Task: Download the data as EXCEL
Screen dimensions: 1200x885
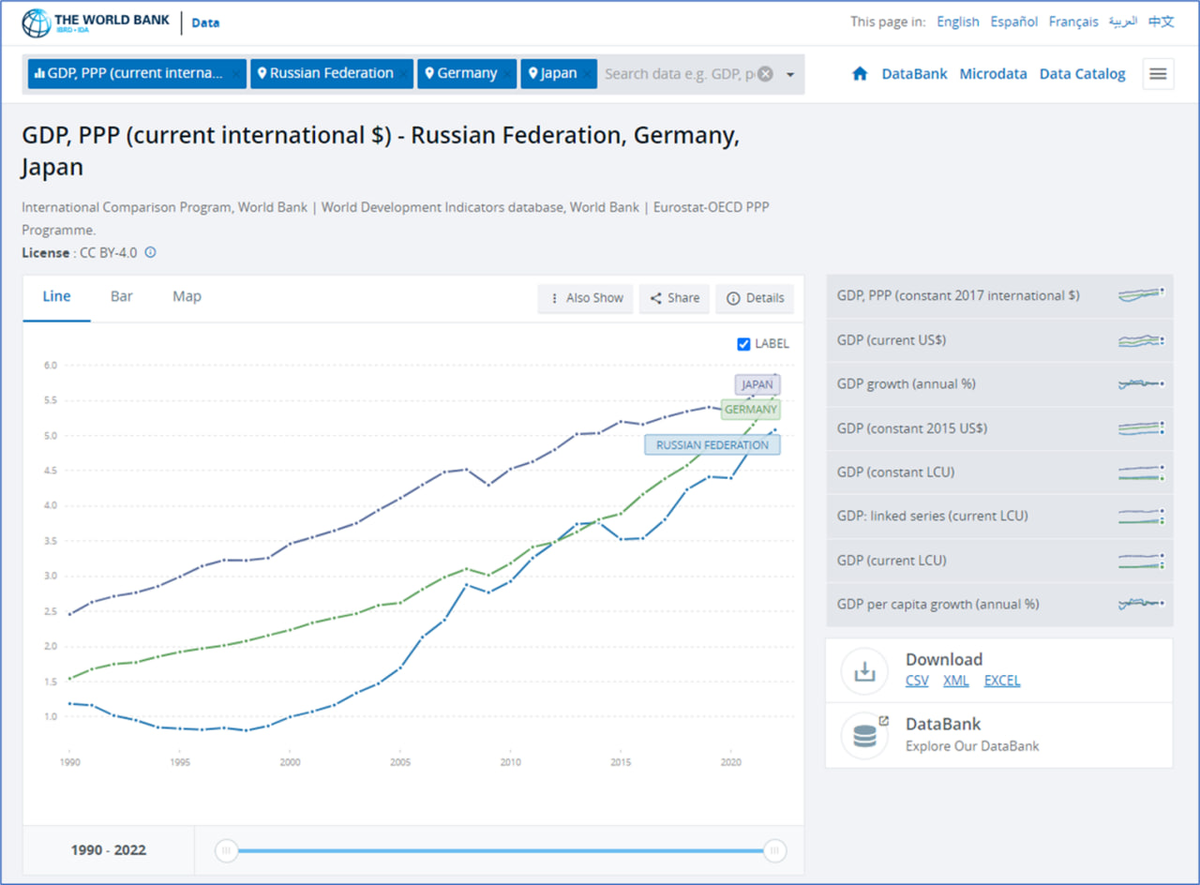Action: point(1002,681)
